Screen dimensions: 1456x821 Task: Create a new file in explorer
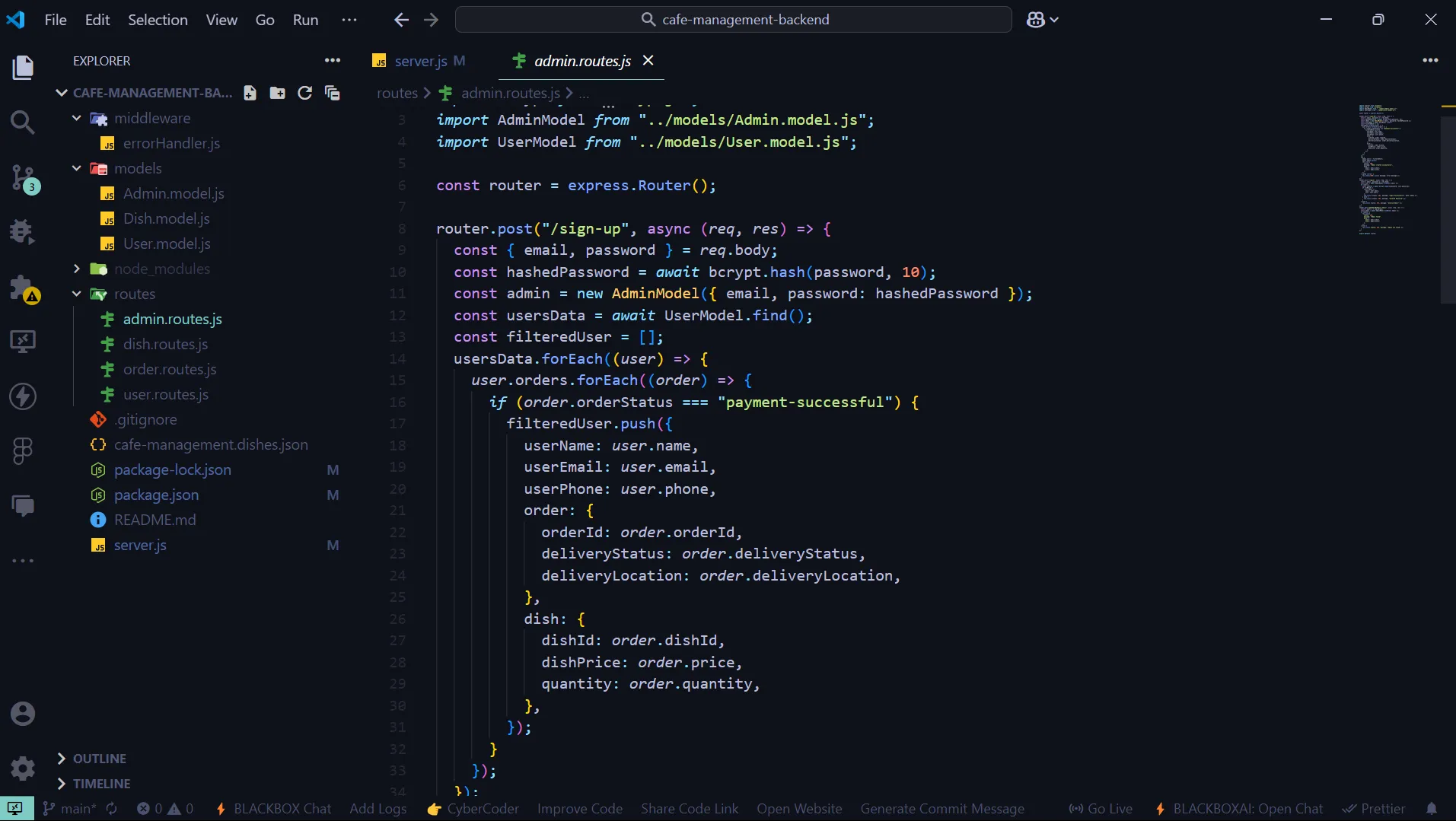click(x=250, y=93)
